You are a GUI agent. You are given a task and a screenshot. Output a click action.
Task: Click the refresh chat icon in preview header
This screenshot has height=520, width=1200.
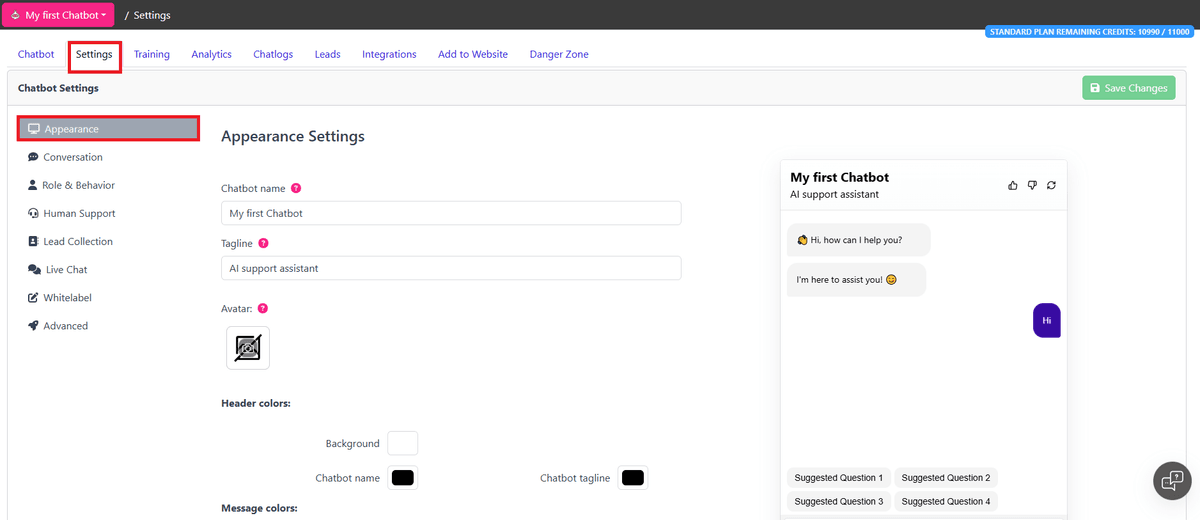point(1051,186)
